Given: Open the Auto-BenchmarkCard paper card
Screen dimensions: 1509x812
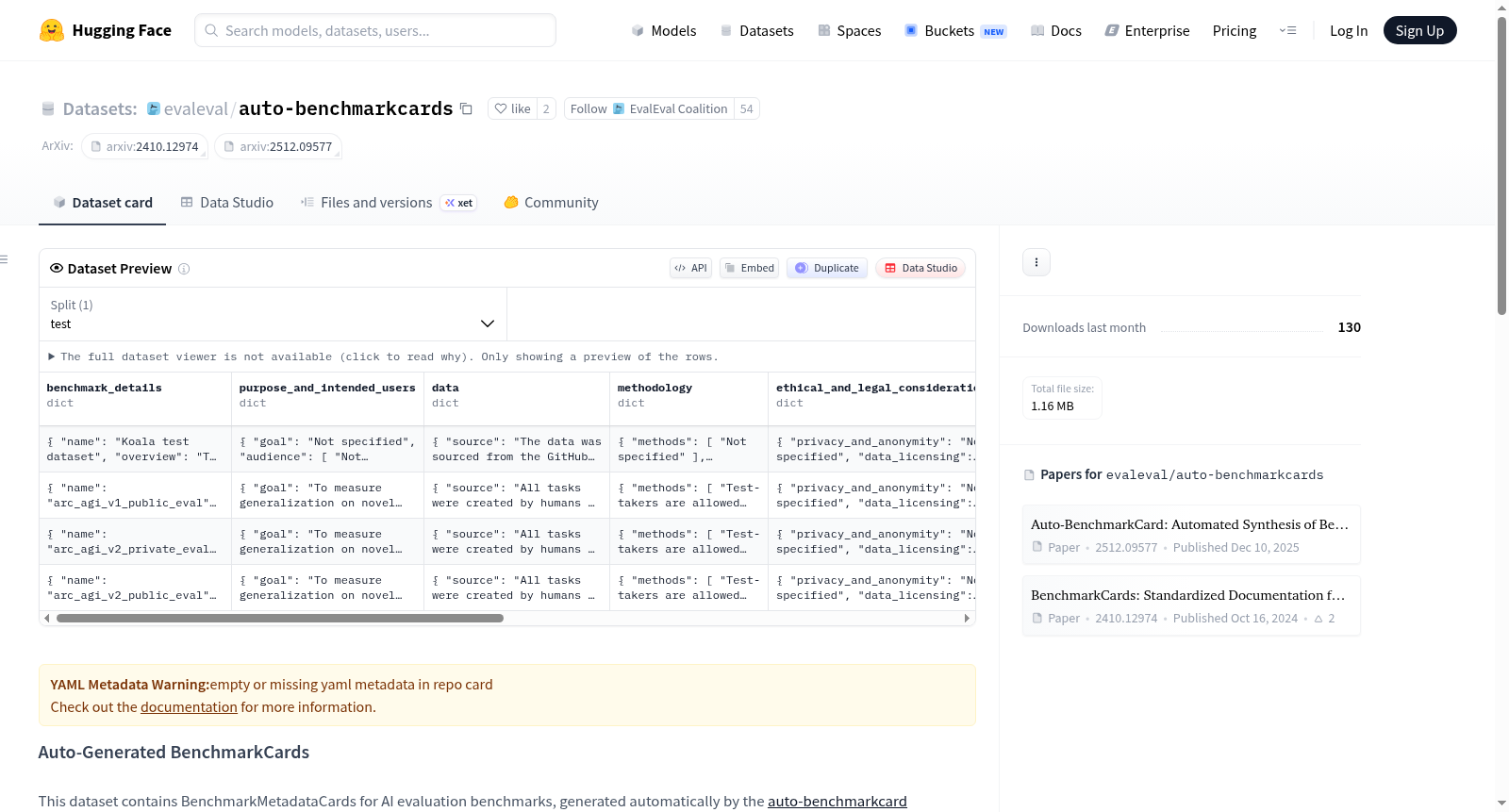Looking at the screenshot, I should pyautogui.click(x=1191, y=535).
